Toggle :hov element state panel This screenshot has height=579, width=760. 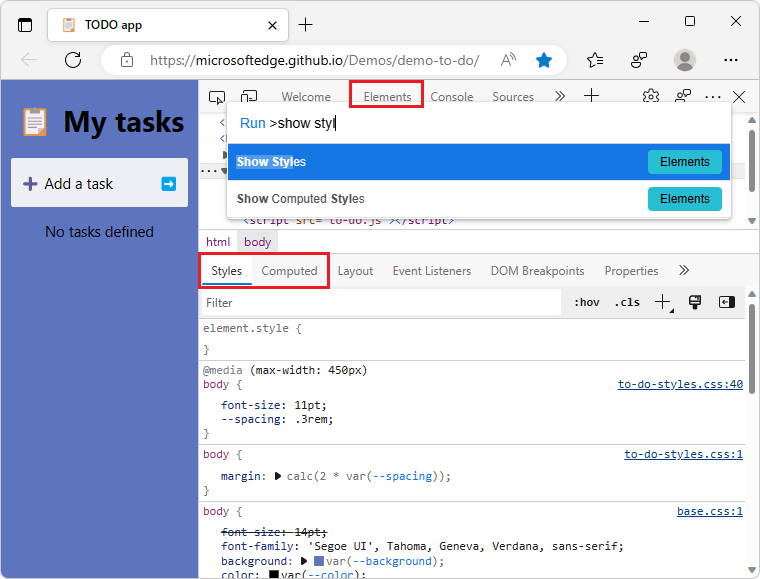coord(586,302)
